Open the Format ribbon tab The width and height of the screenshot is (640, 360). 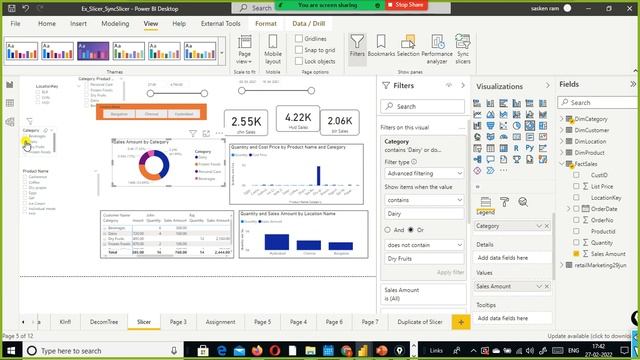tap(266, 24)
